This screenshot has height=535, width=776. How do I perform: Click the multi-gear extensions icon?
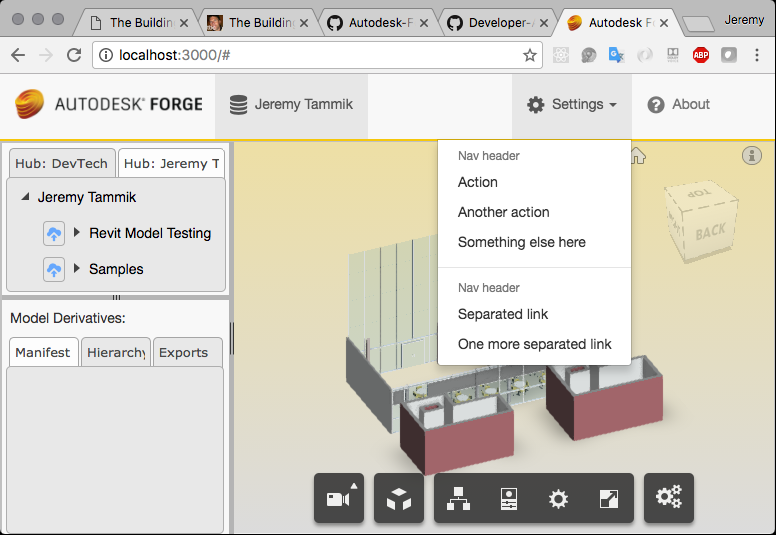(x=668, y=498)
